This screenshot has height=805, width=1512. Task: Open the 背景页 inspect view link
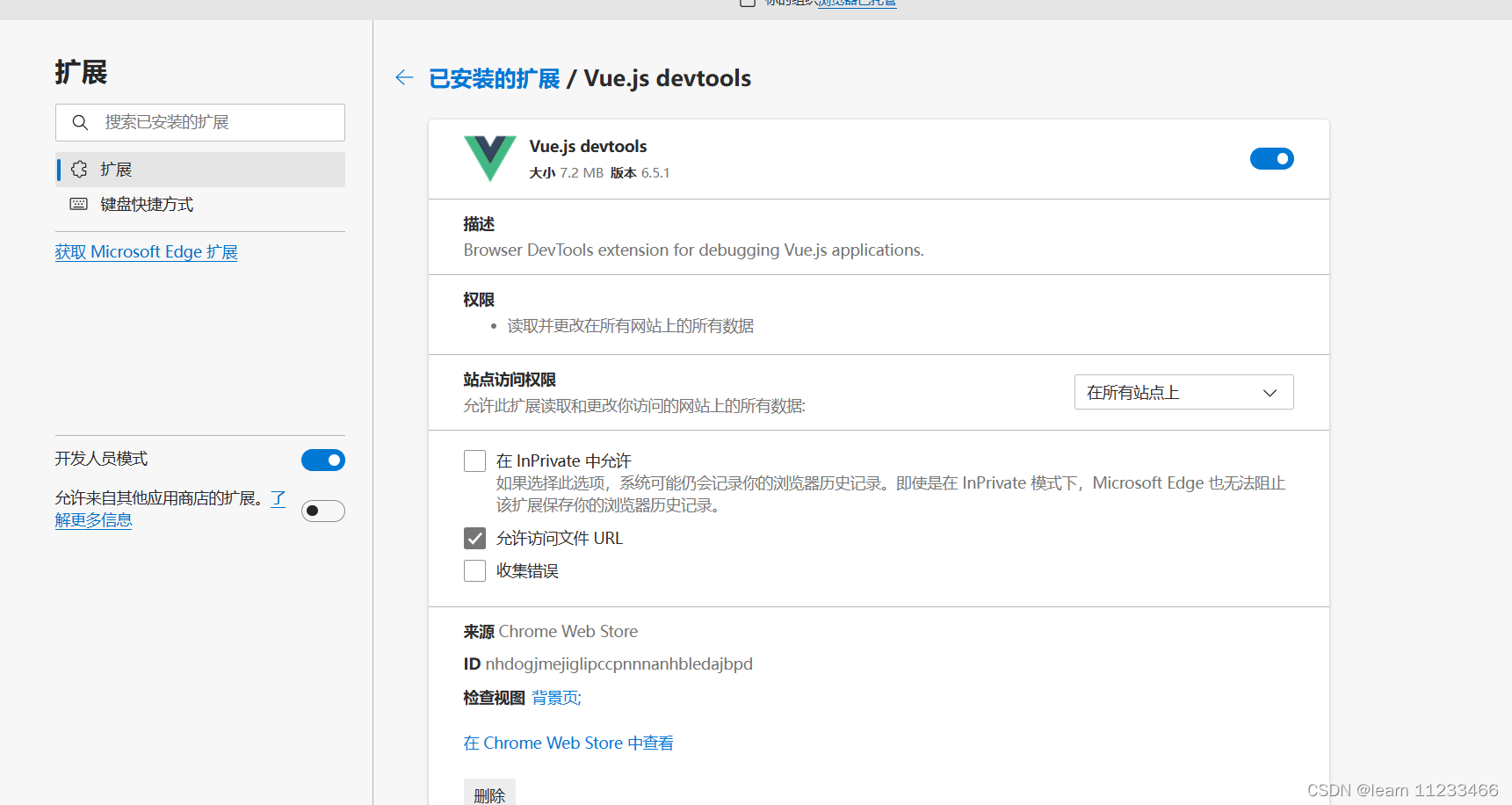(556, 698)
